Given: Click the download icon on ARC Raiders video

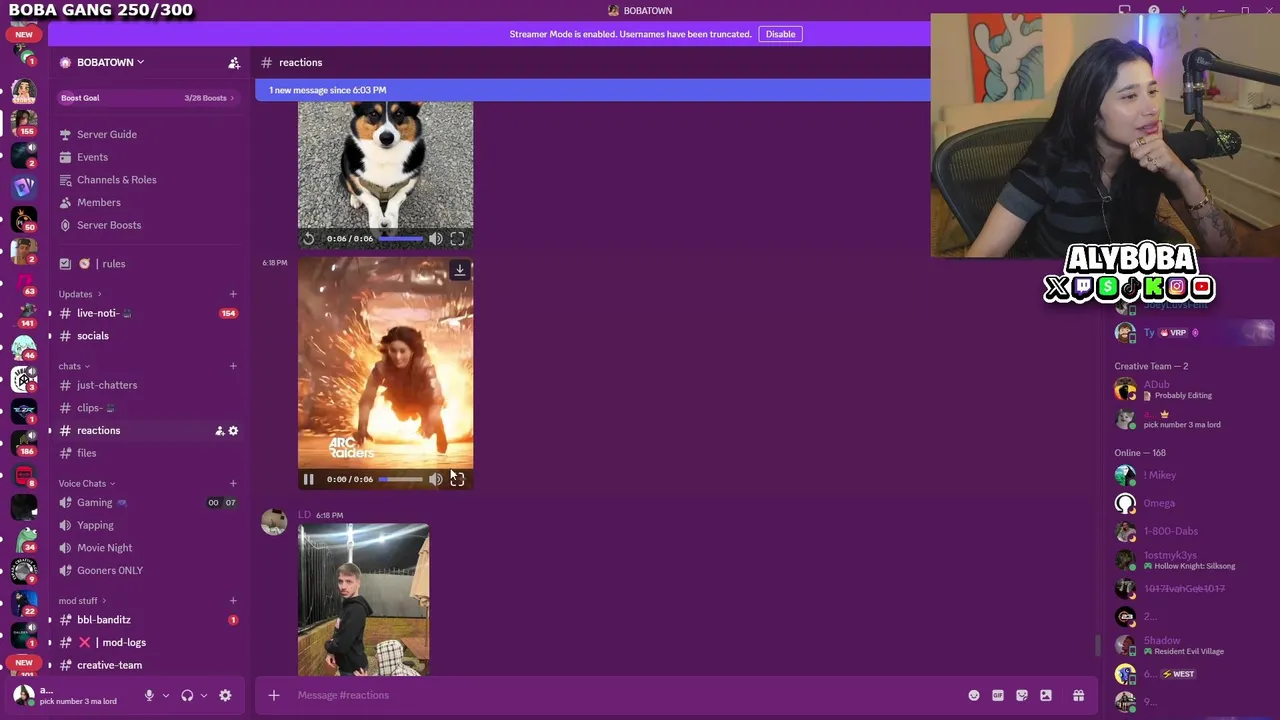Looking at the screenshot, I should tap(460, 270).
